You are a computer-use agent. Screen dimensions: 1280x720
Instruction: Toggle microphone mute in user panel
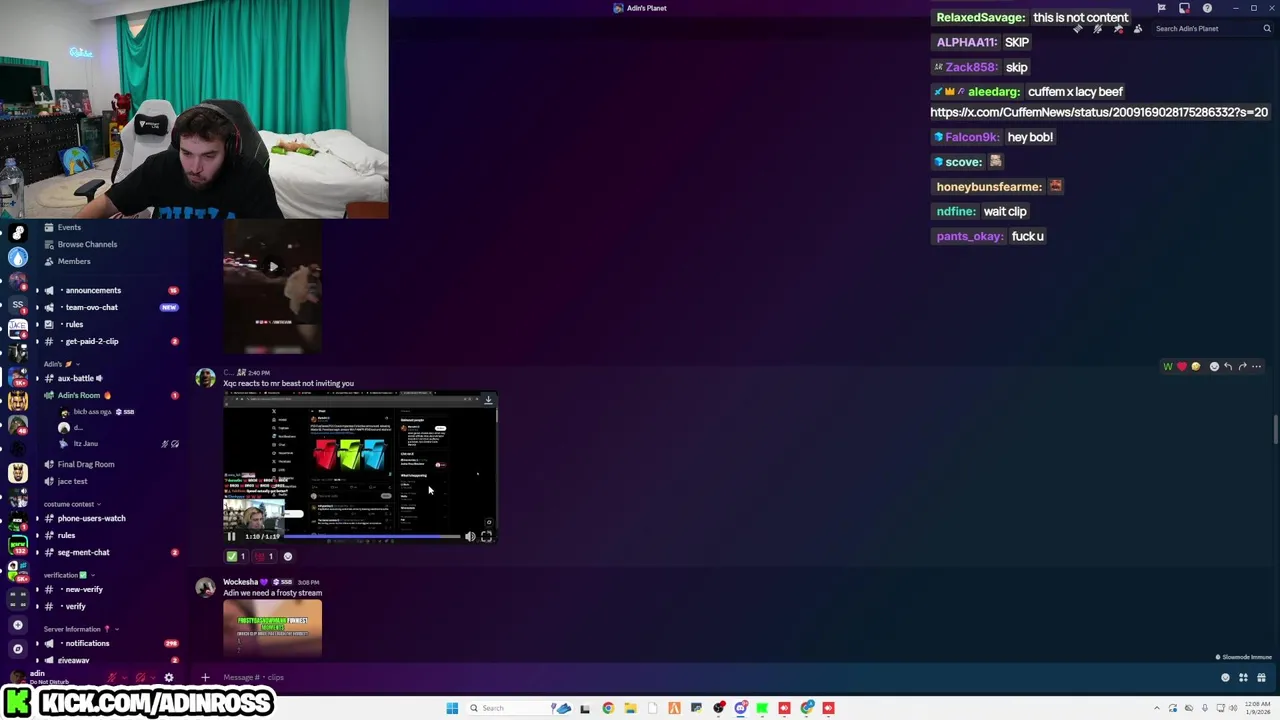[x=113, y=677]
